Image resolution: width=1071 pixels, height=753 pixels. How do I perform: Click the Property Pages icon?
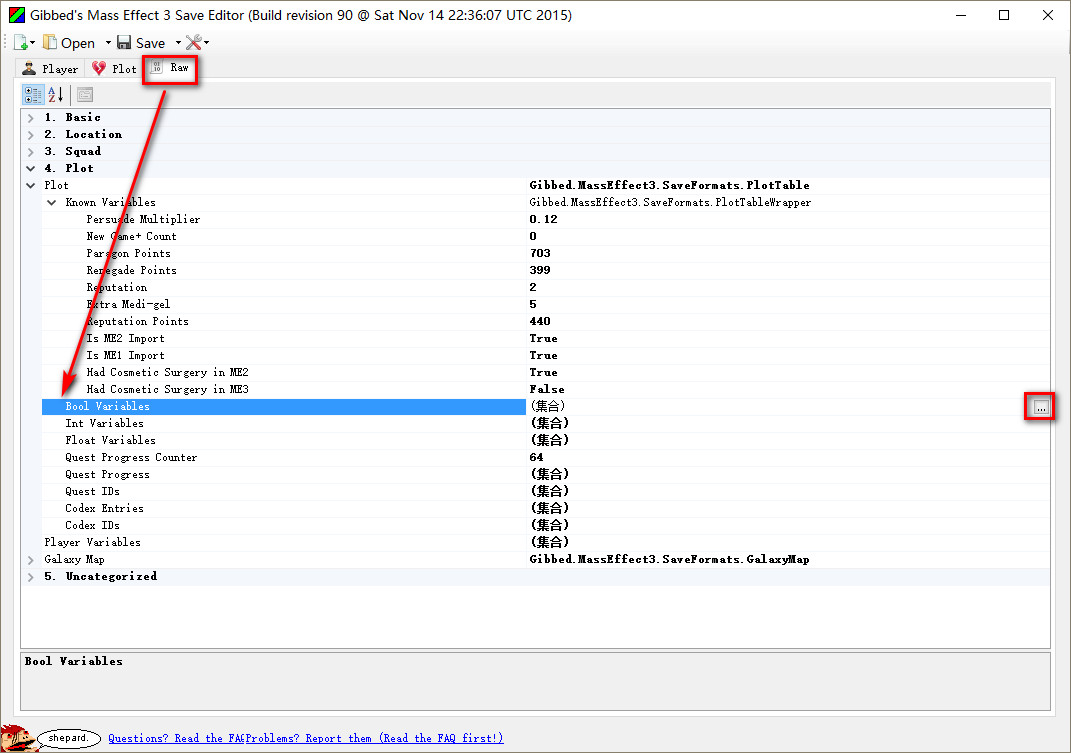85,94
